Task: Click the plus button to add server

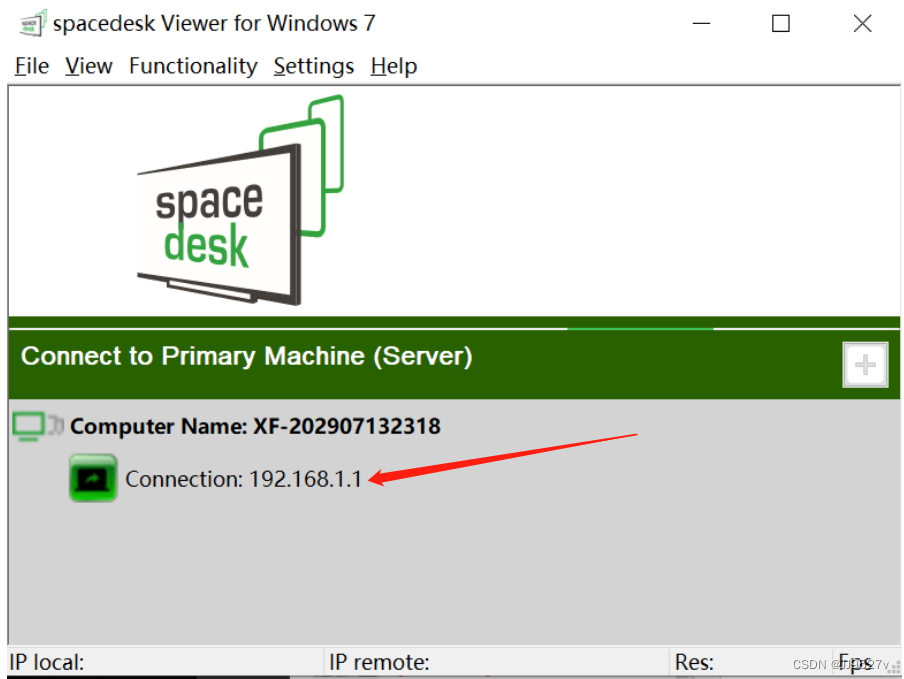Action: (865, 365)
